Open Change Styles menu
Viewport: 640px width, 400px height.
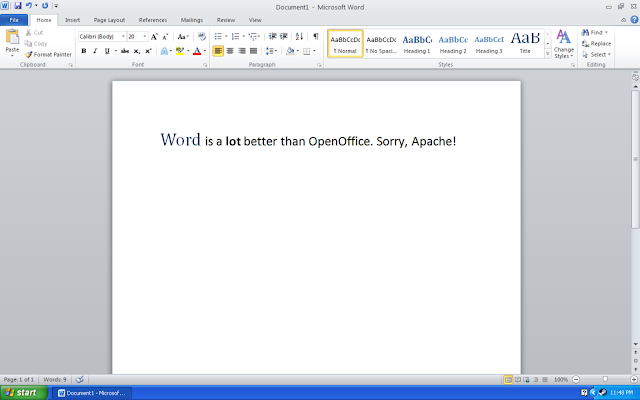point(564,43)
